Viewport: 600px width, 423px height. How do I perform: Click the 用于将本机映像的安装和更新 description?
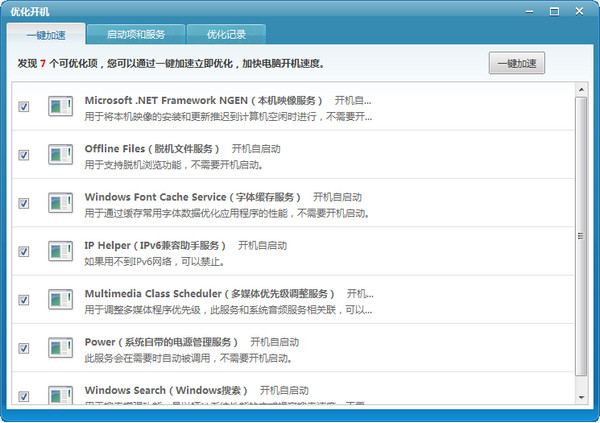(228, 116)
